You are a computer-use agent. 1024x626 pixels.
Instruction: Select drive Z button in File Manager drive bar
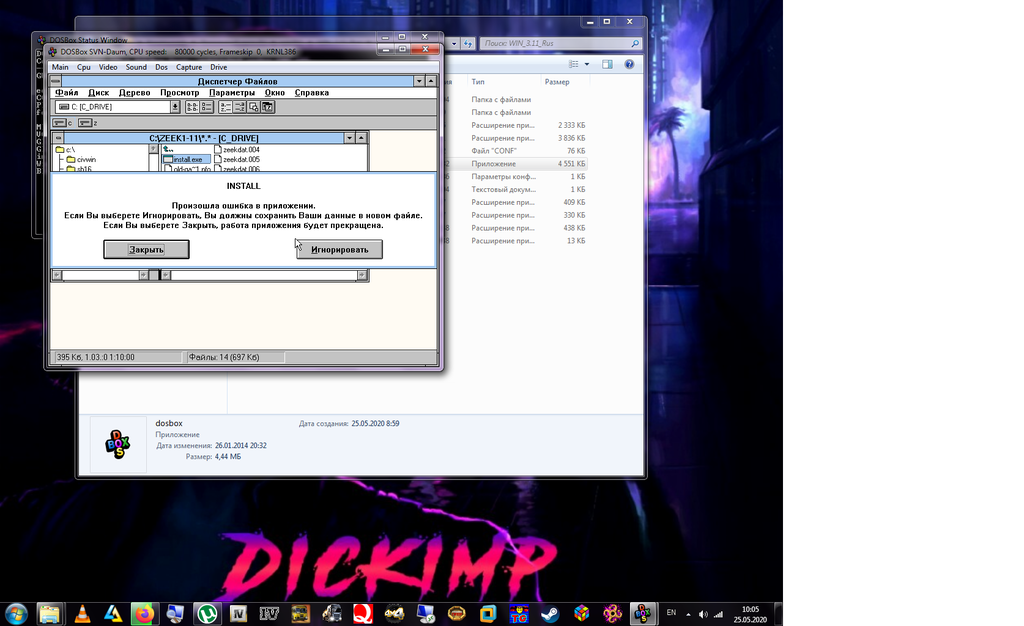coord(84,122)
